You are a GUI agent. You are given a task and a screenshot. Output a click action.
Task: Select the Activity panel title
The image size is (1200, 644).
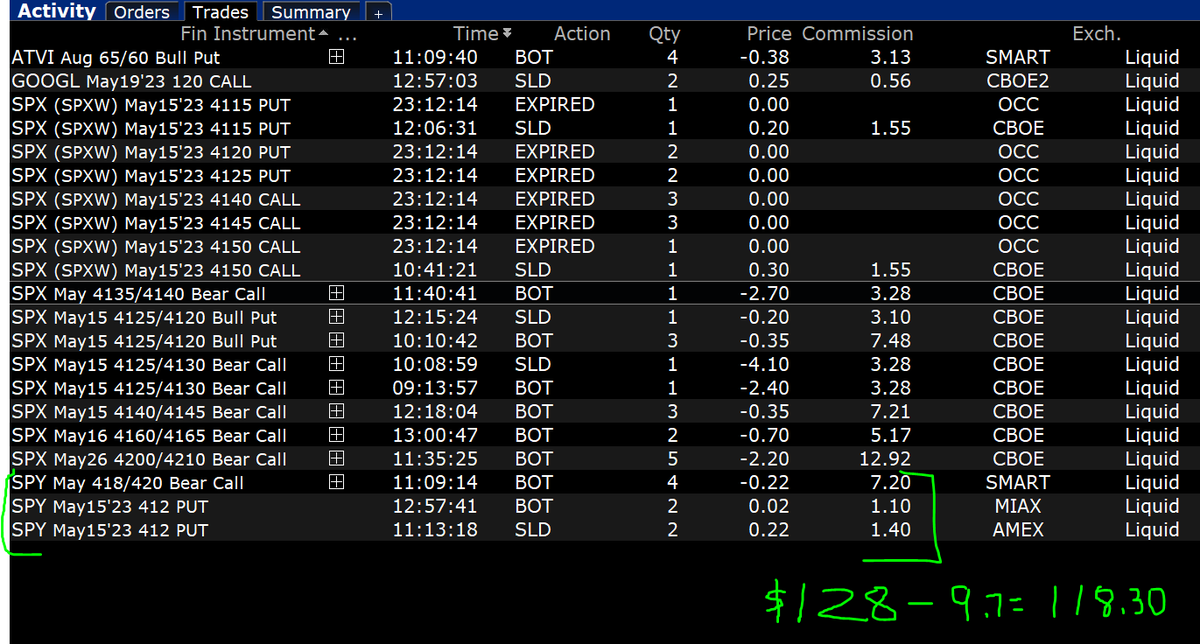point(57,11)
